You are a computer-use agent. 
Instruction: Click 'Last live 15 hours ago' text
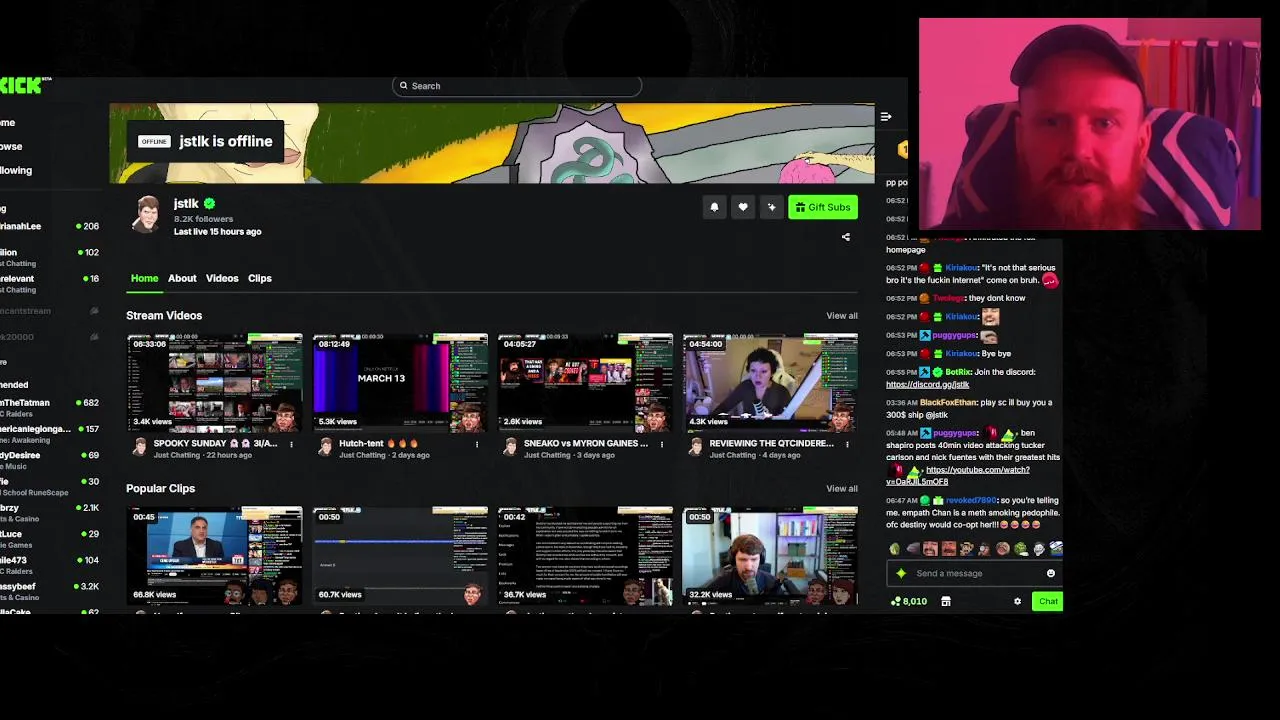(x=217, y=232)
